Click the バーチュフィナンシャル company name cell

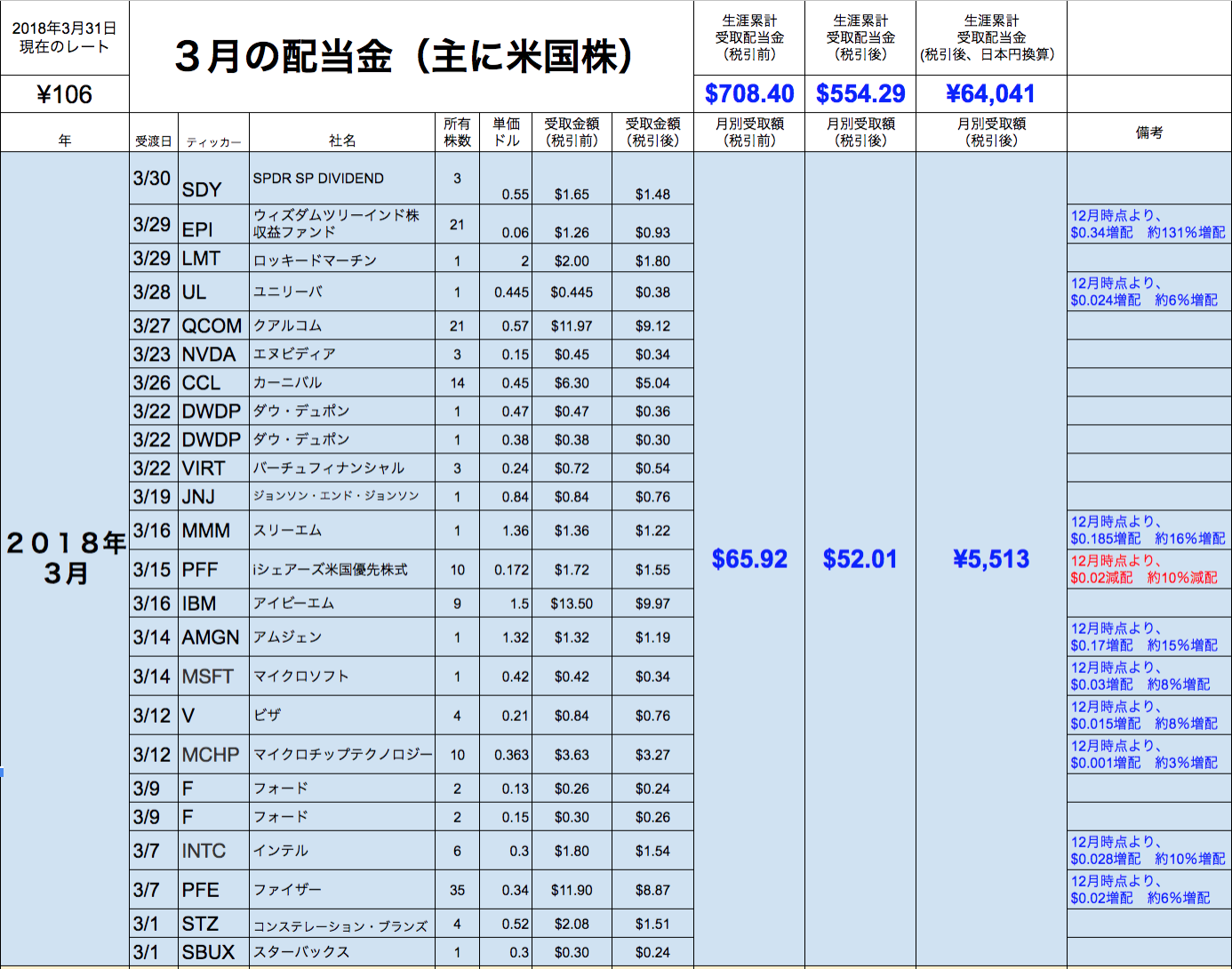[342, 468]
